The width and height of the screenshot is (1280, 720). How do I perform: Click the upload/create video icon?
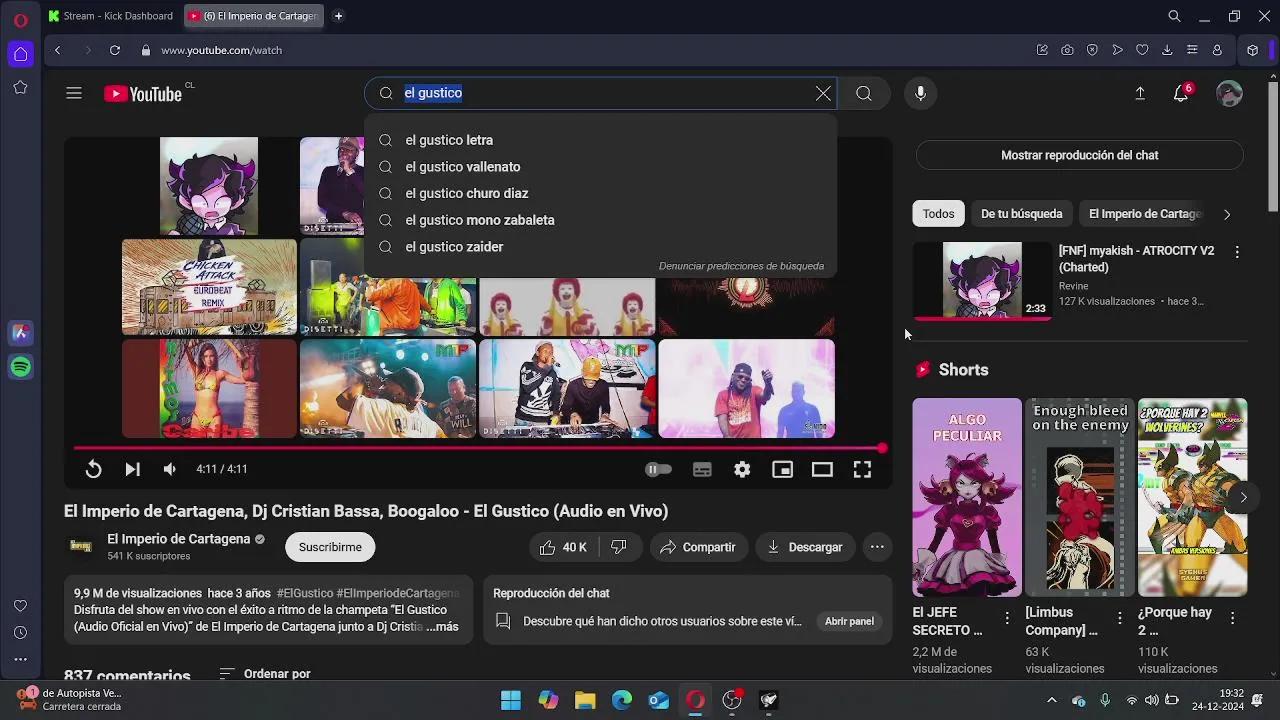point(1139,93)
